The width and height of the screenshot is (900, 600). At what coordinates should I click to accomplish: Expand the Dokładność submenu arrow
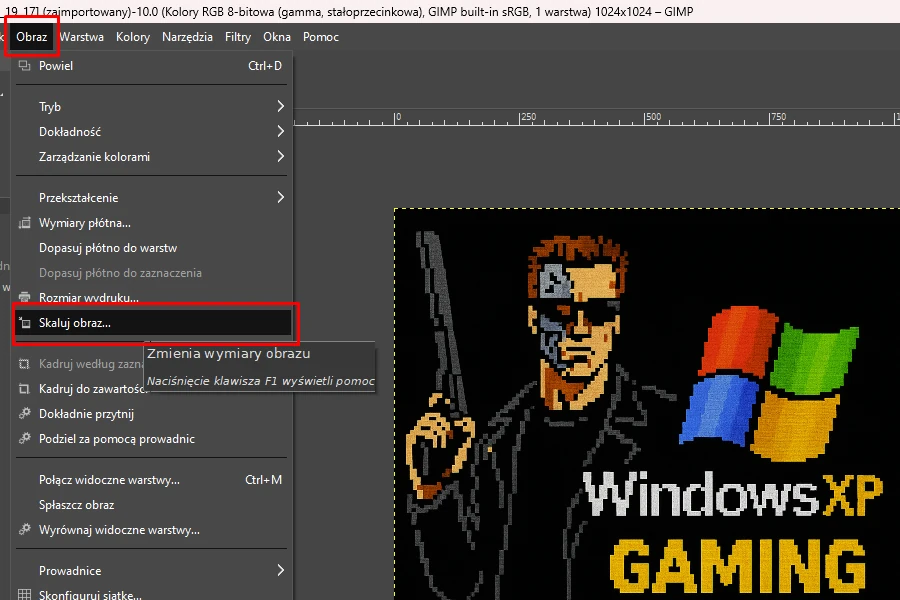pos(280,131)
